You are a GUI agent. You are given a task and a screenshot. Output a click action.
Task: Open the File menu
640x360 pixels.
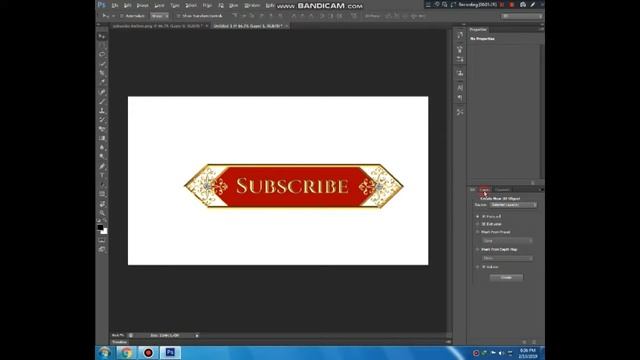115,5
